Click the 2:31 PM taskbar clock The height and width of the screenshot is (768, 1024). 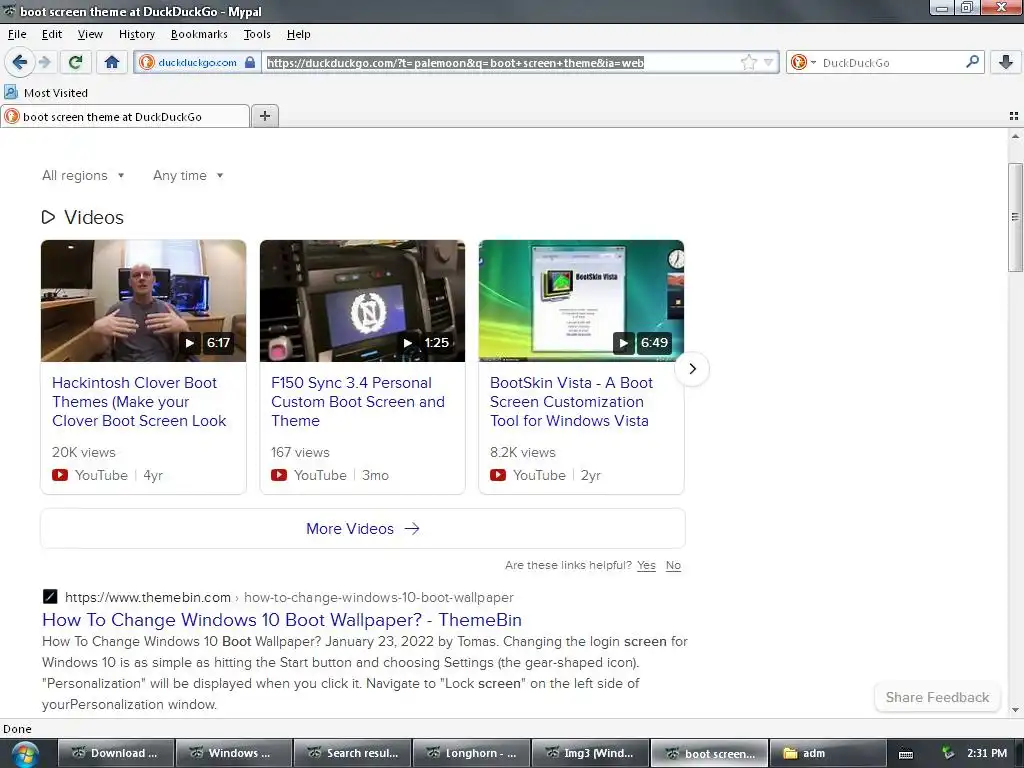point(987,754)
